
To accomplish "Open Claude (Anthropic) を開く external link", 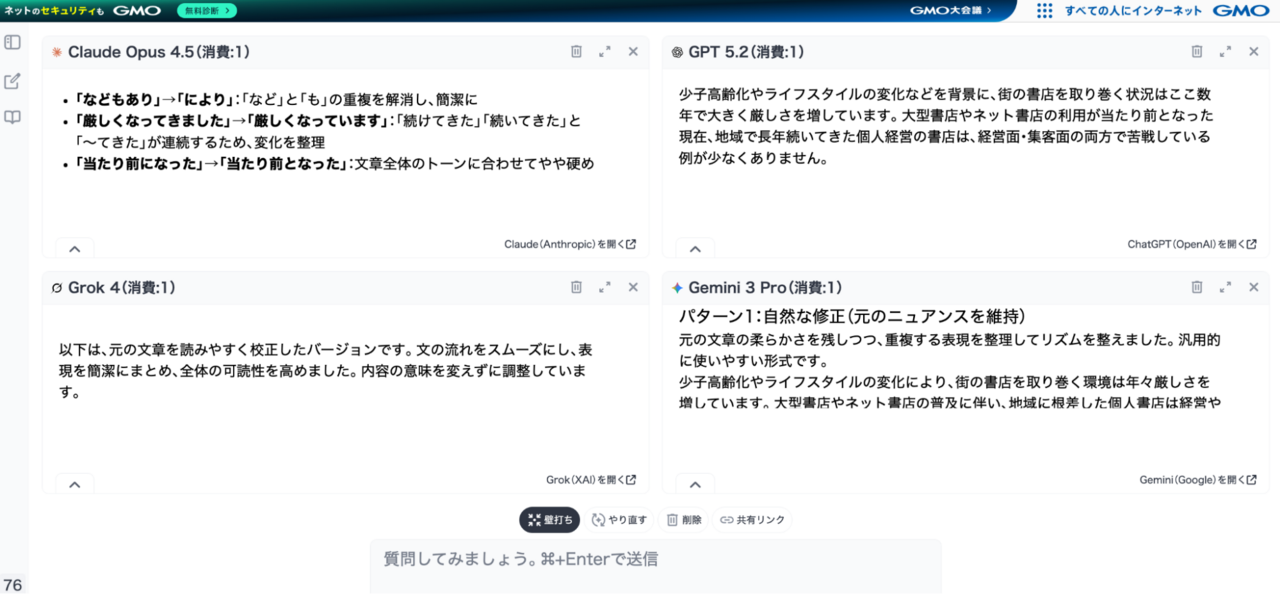I will click(569, 244).
